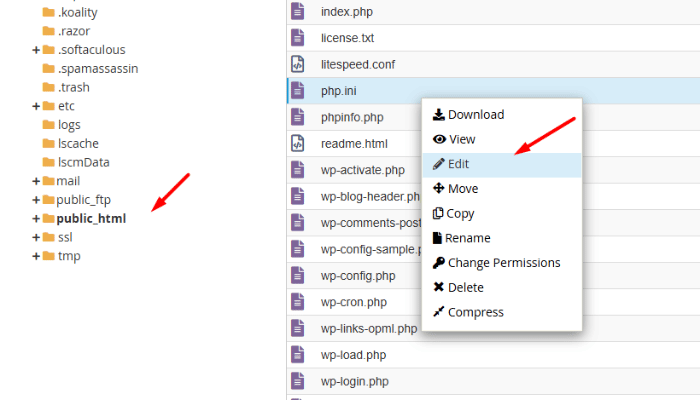Expand the mail folder node
This screenshot has height=400, width=700.
pos(36,181)
